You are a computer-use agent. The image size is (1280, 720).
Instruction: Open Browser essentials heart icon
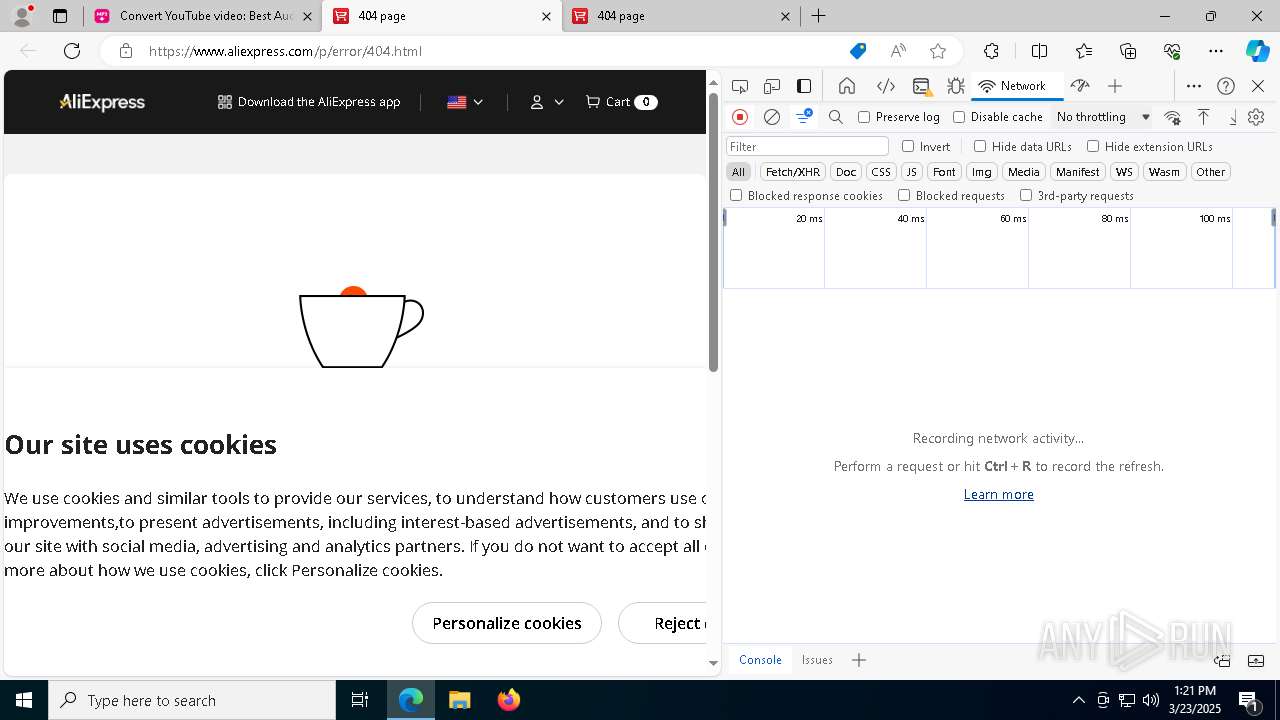point(1173,51)
